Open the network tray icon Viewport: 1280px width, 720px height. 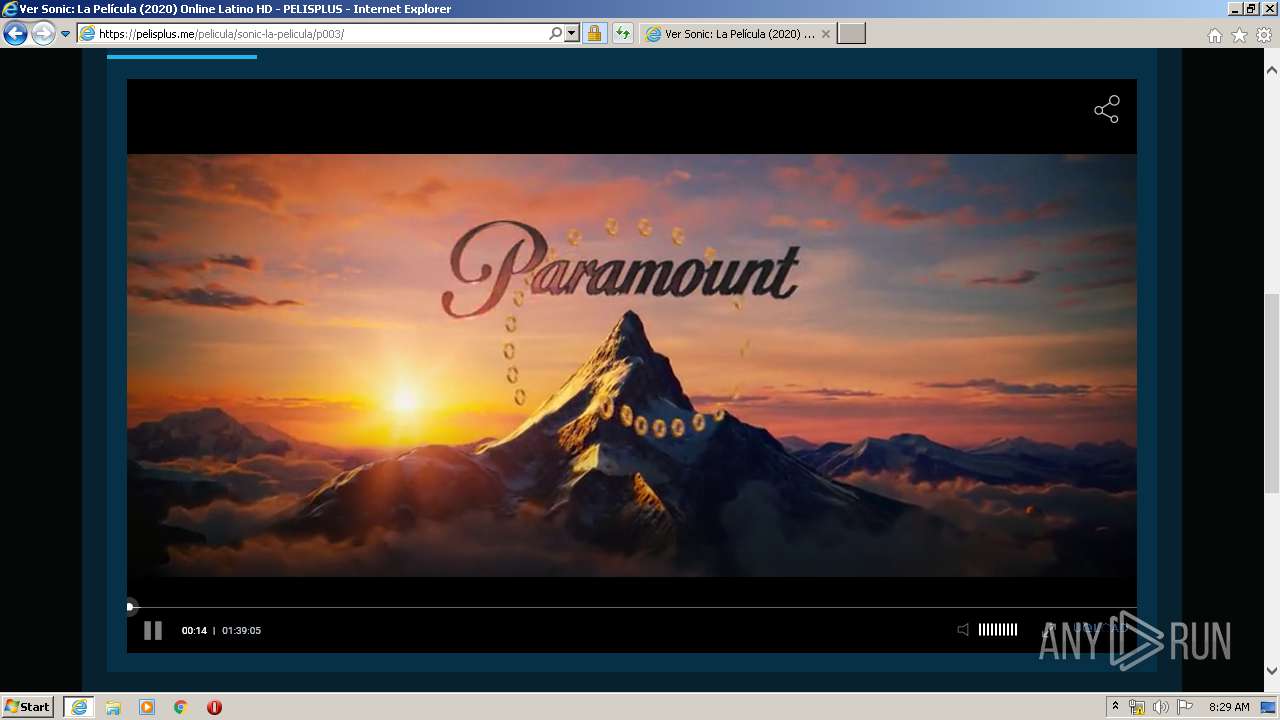(1137, 707)
